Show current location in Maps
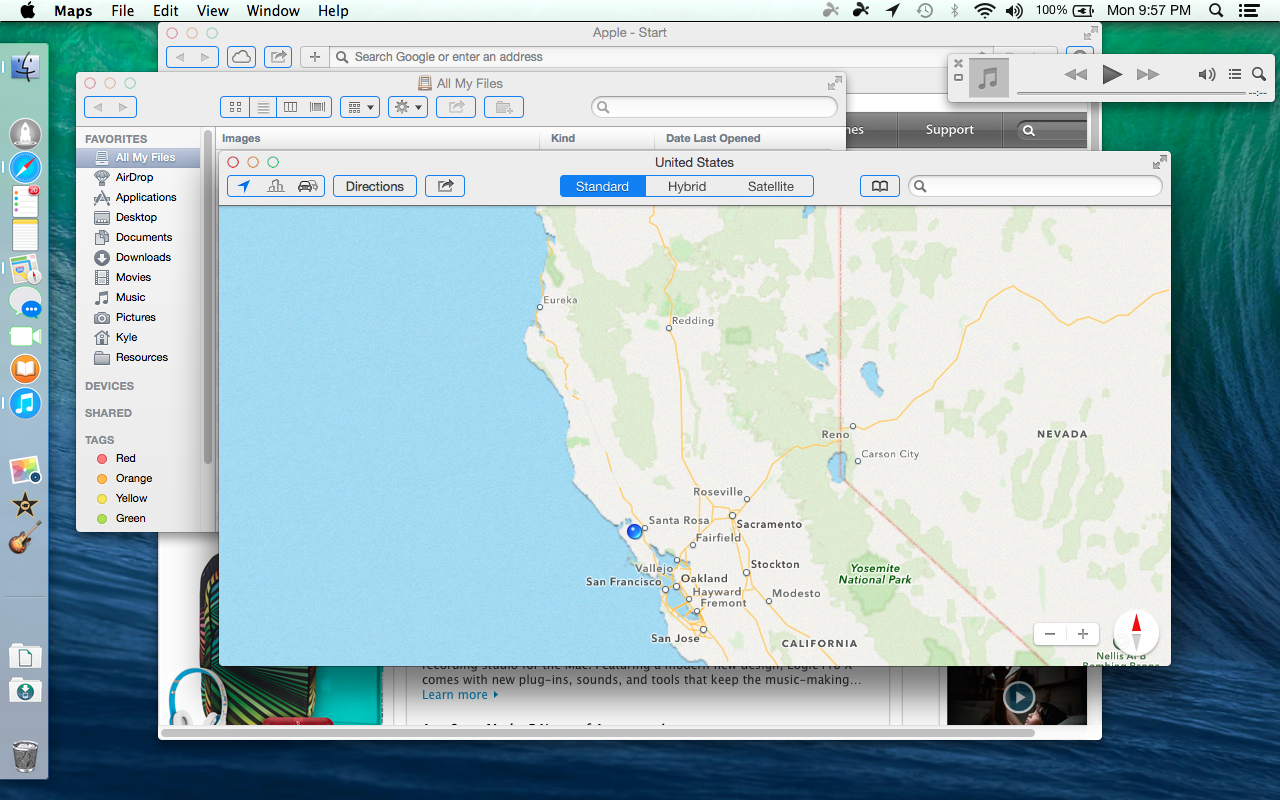Image resolution: width=1280 pixels, height=800 pixels. [244, 186]
